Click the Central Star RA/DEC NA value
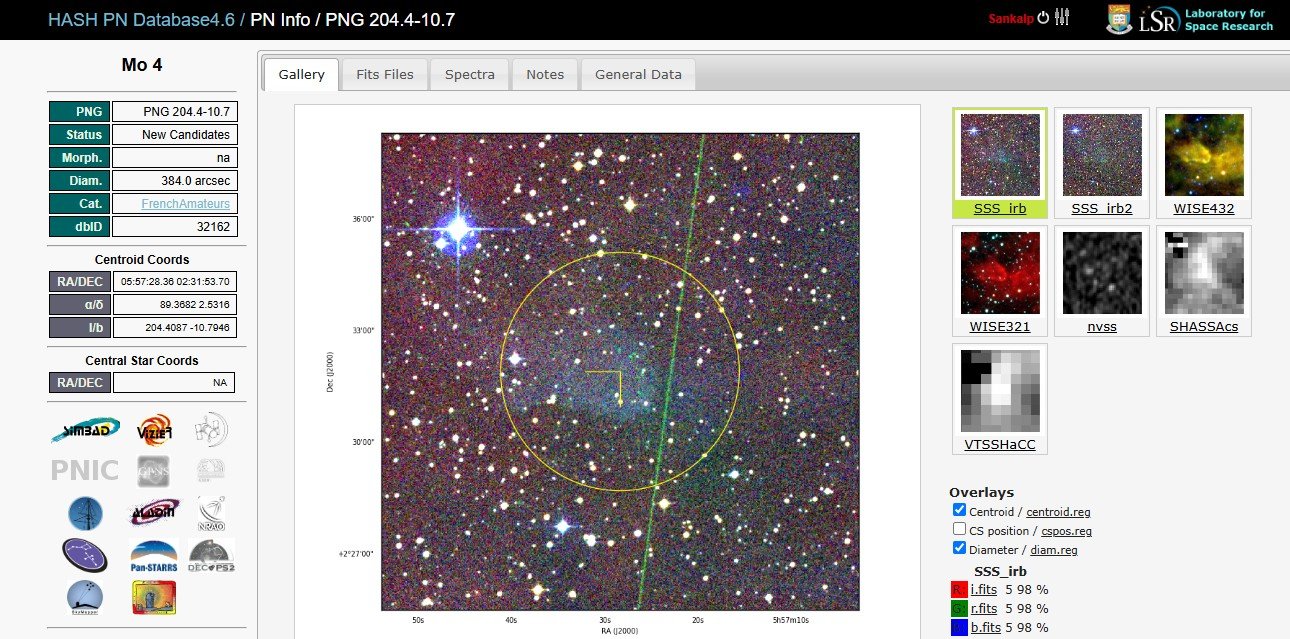This screenshot has width=1290, height=639. pyautogui.click(x=174, y=382)
